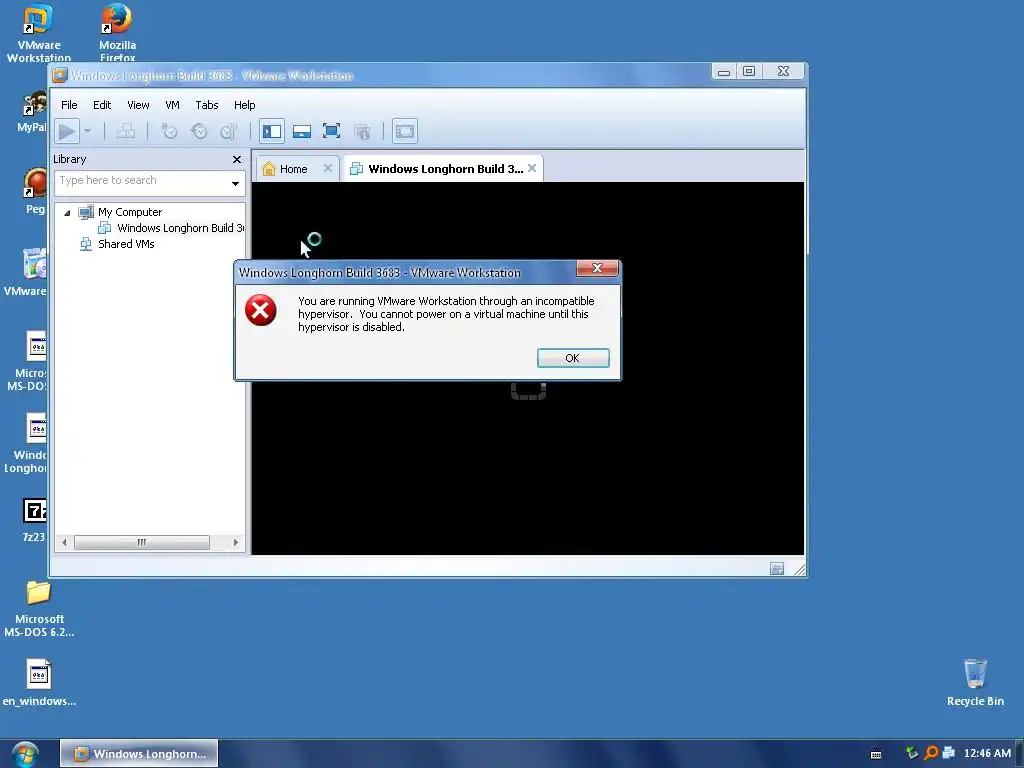Open the VM menu
The height and width of the screenshot is (768, 1024).
coord(172,105)
